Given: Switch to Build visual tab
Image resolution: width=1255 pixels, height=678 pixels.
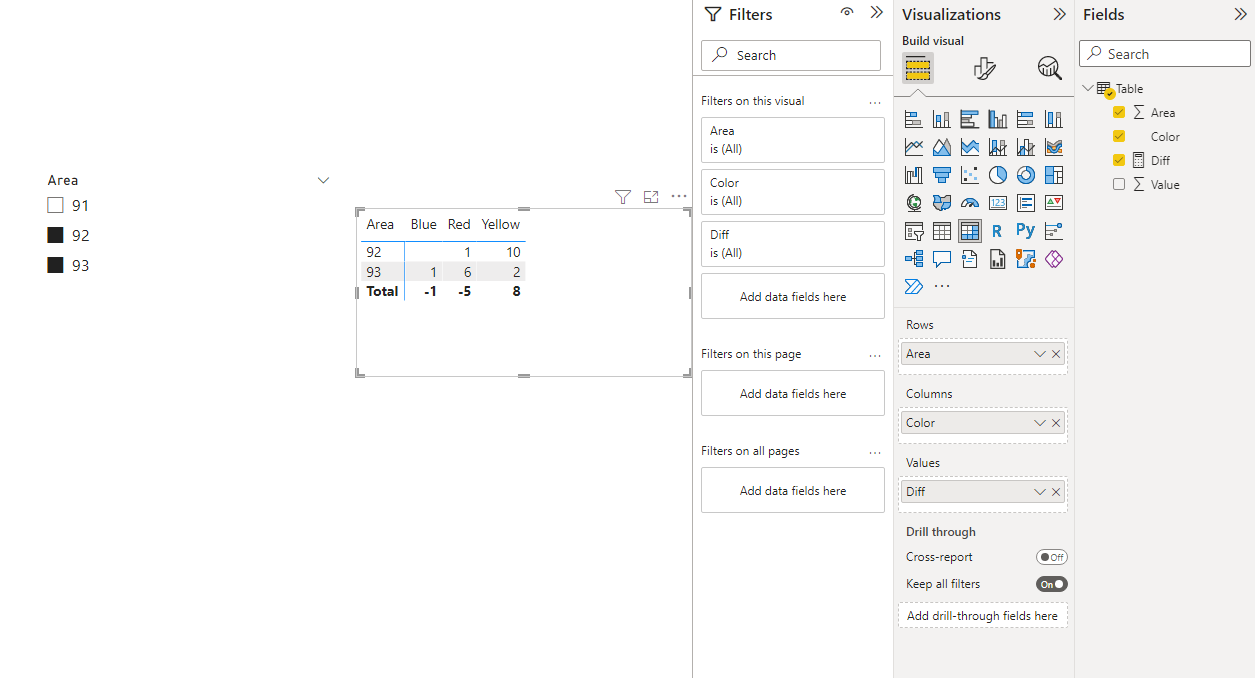Looking at the screenshot, I should point(918,68).
